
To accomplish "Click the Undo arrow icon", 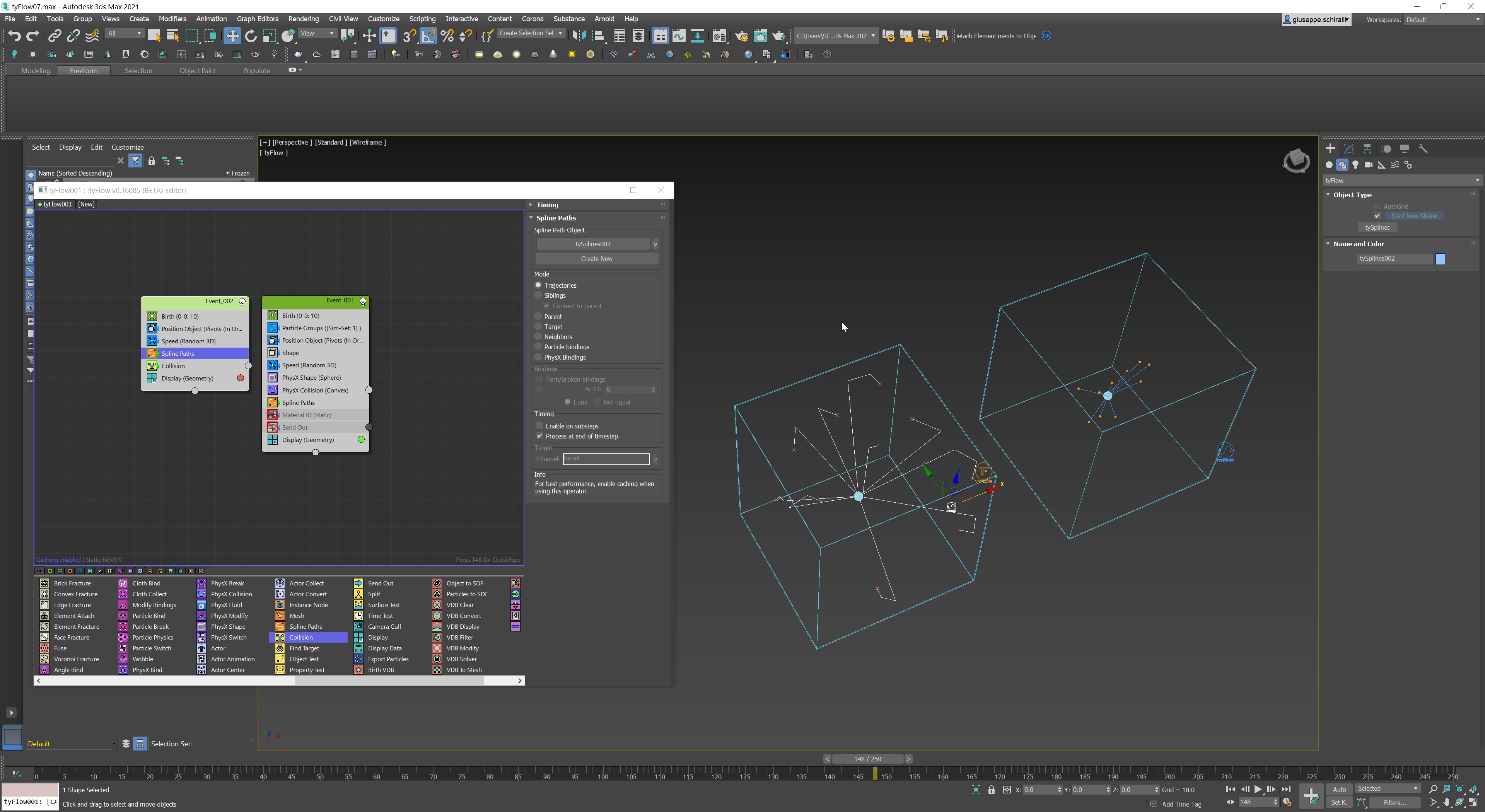I will [x=14, y=36].
